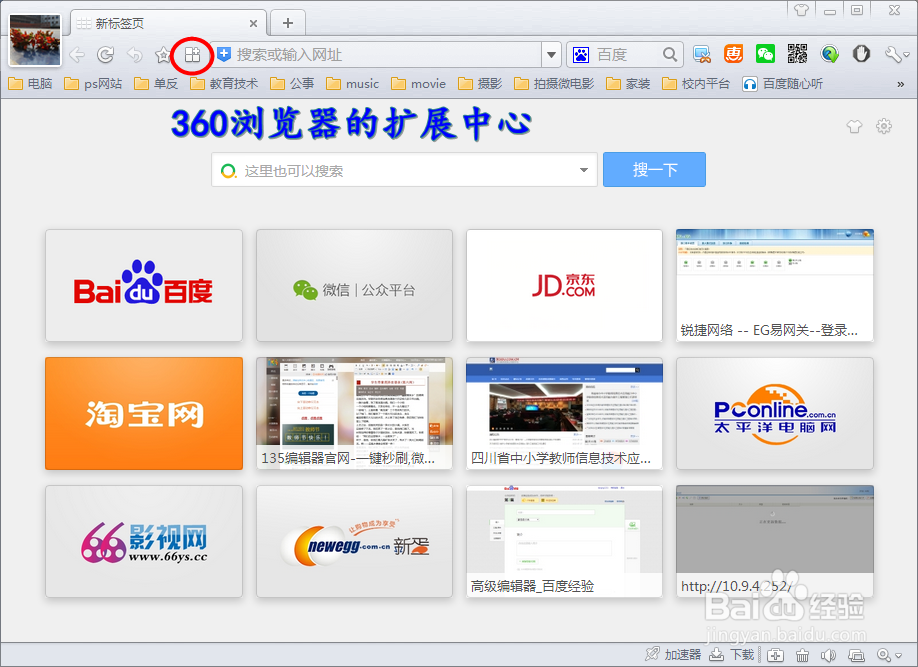Toggle the speaker mute icon in status bar
Image resolution: width=918 pixels, height=667 pixels.
(x=828, y=655)
